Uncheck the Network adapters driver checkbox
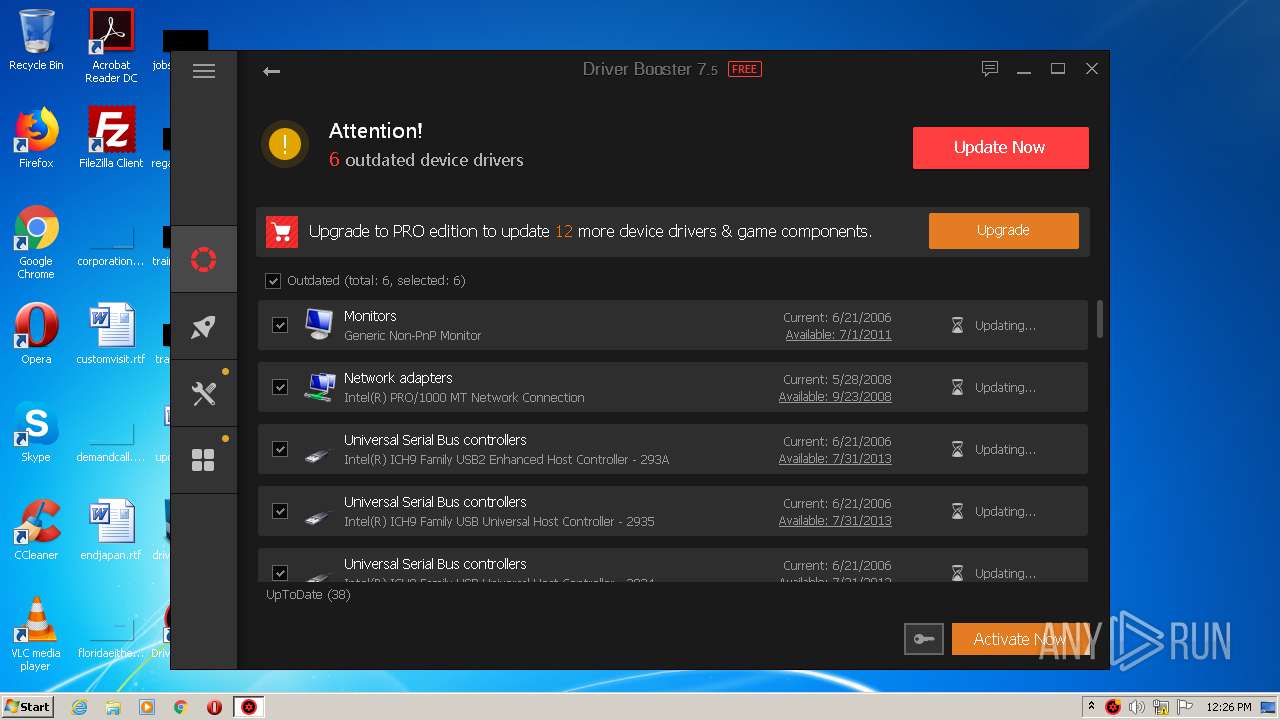Viewport: 1280px width, 720px height. (x=280, y=387)
